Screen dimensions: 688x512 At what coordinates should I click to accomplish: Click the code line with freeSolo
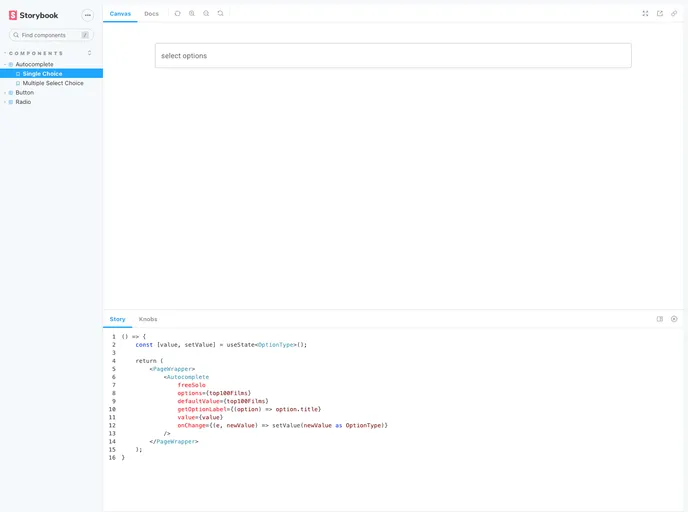click(191, 385)
